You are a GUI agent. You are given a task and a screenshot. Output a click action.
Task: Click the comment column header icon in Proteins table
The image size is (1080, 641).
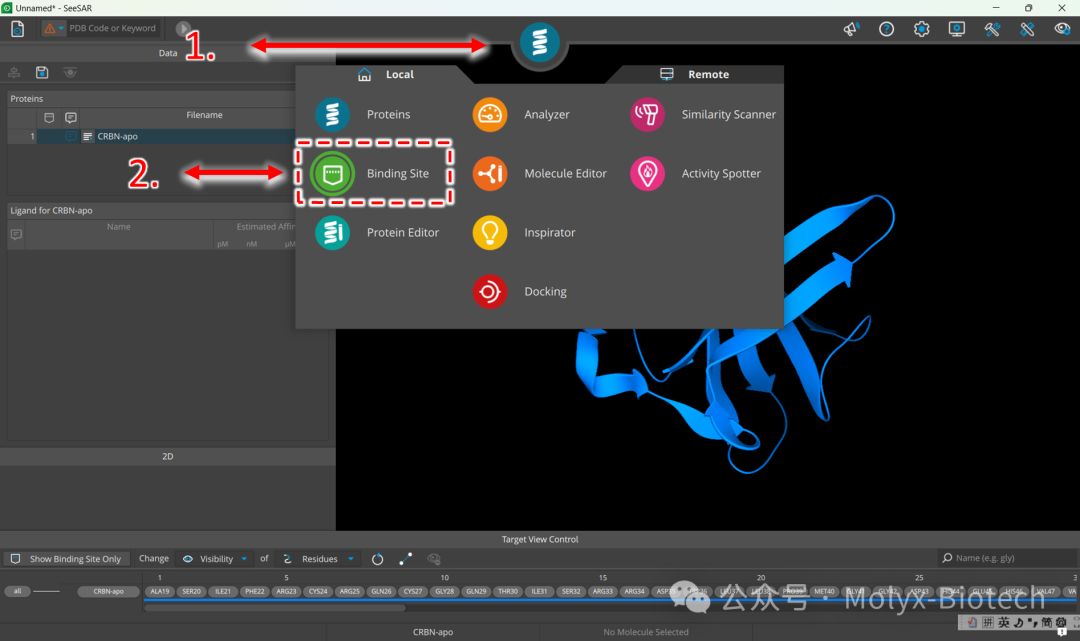70,118
